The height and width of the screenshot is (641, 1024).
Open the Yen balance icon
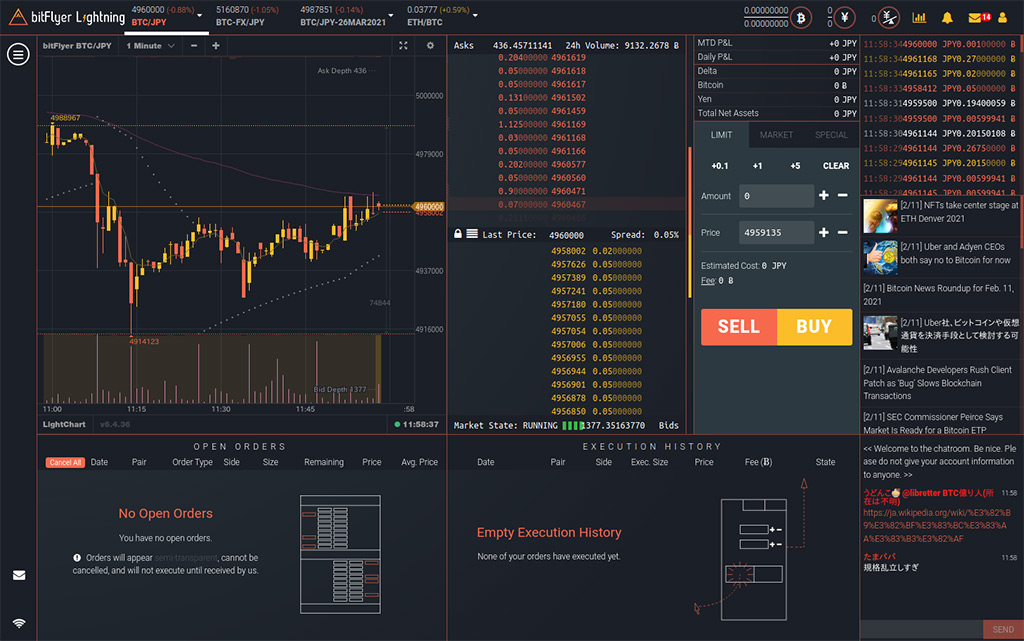pos(844,18)
